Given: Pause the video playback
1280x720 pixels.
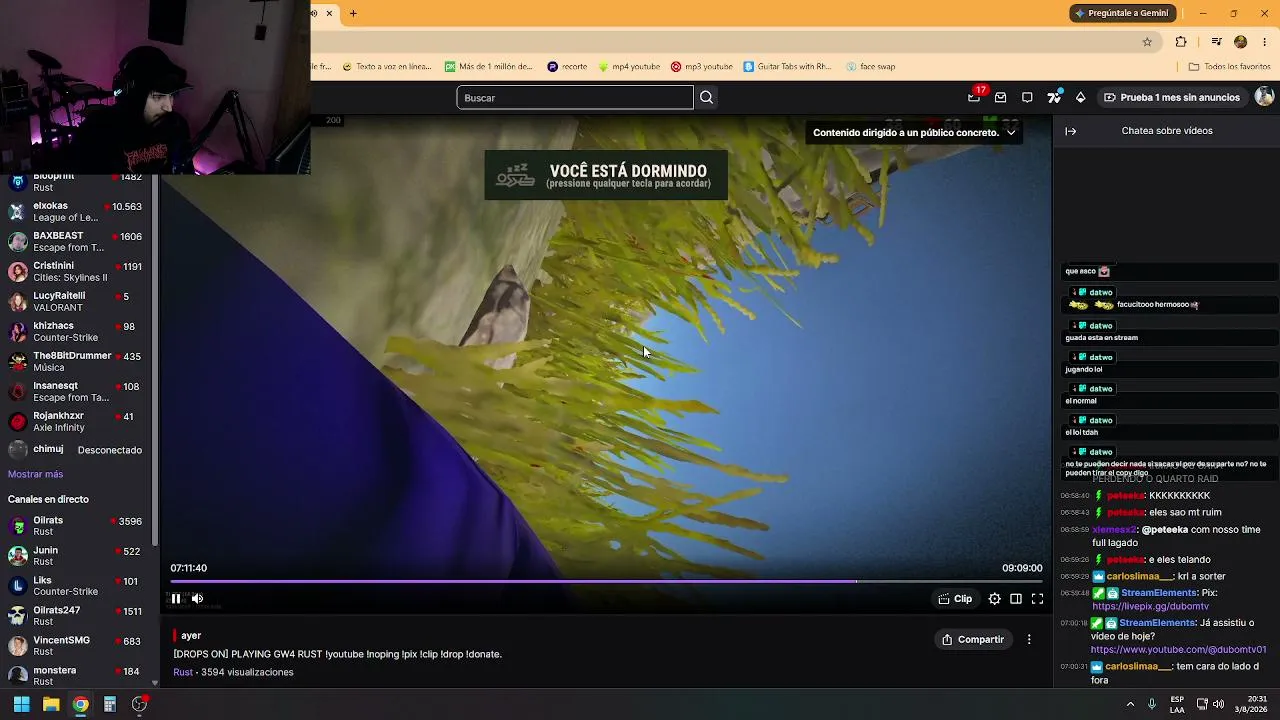Looking at the screenshot, I should [176, 599].
